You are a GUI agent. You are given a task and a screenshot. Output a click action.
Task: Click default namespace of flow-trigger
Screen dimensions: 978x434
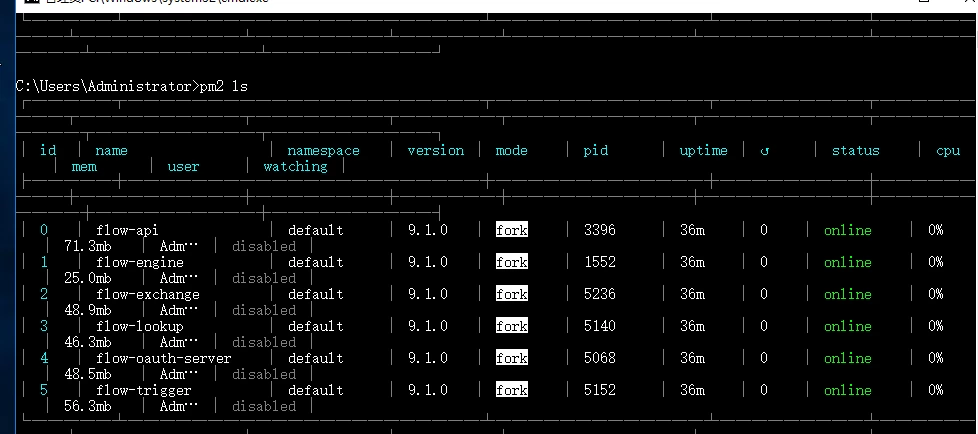[x=316, y=390]
